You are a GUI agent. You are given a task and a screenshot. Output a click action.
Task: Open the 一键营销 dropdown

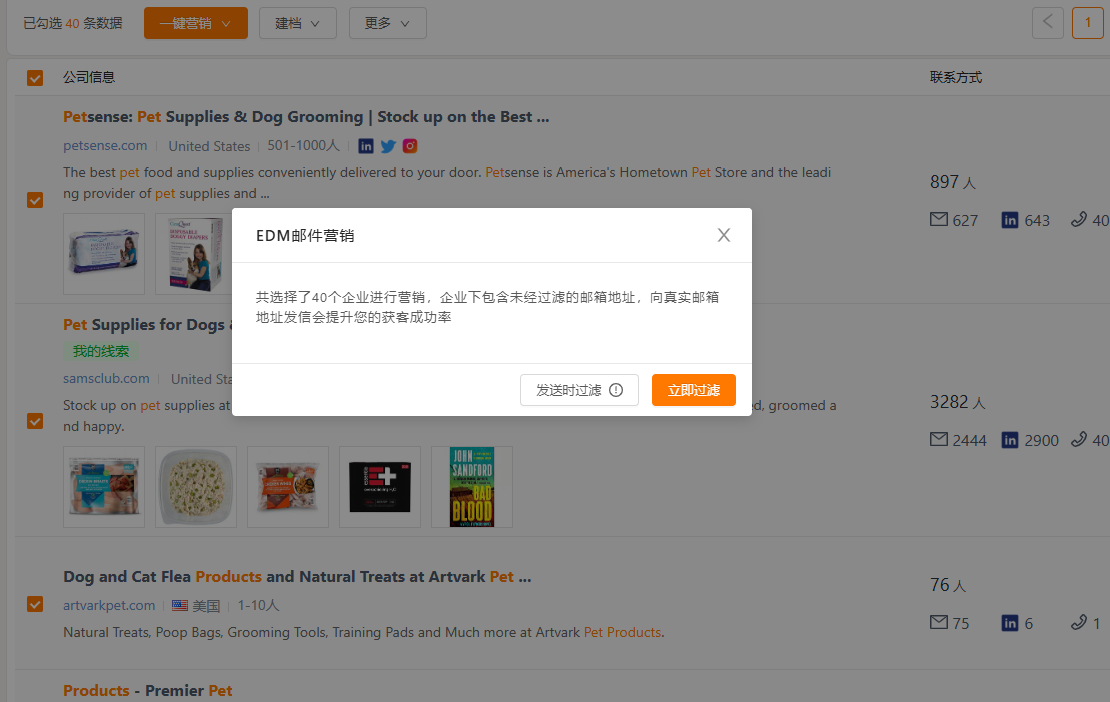click(196, 23)
